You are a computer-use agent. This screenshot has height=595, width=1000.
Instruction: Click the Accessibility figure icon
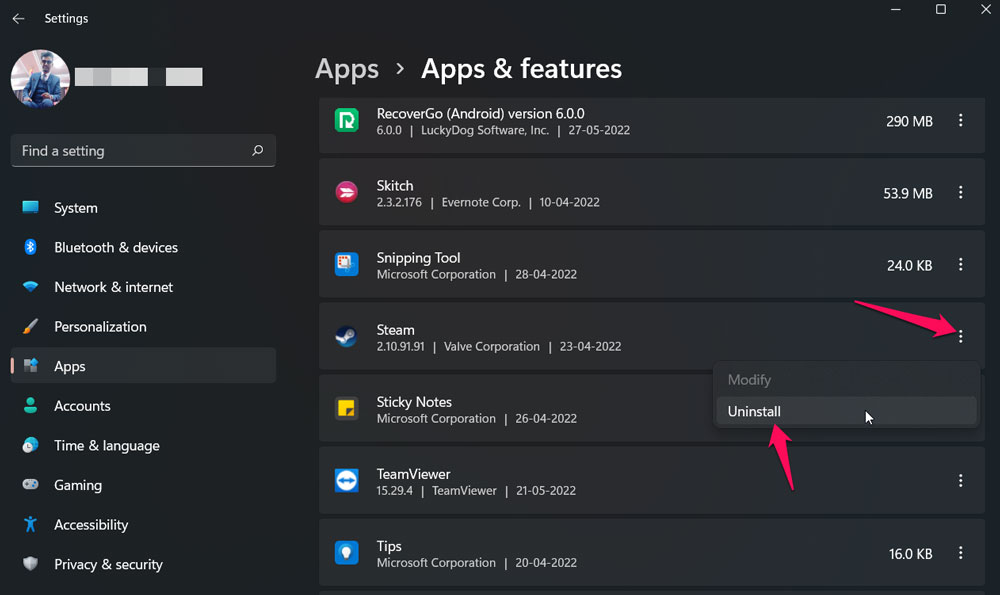tap(30, 524)
